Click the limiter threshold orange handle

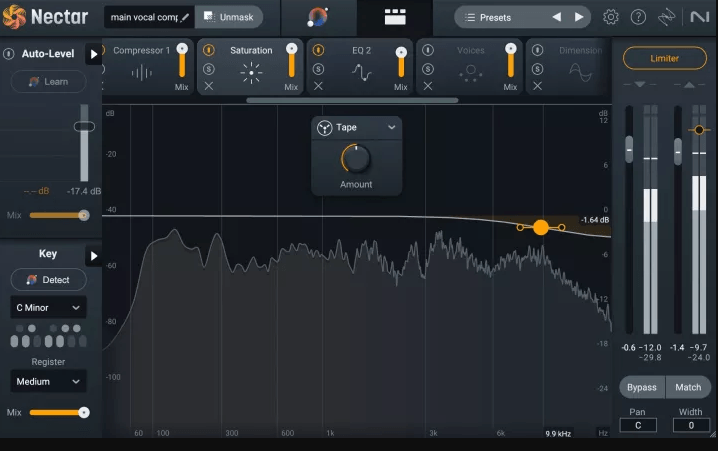pos(699,130)
